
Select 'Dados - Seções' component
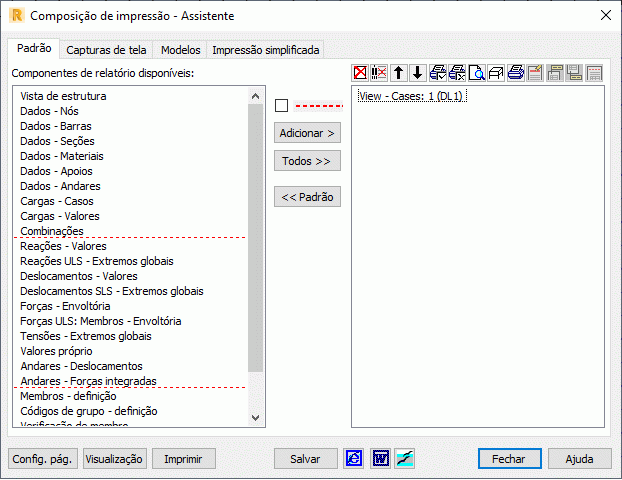point(58,141)
